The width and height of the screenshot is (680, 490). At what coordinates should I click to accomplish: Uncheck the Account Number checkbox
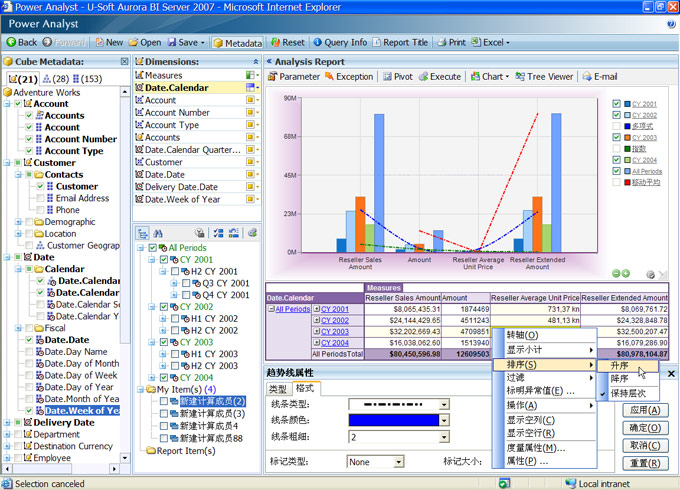[29, 139]
